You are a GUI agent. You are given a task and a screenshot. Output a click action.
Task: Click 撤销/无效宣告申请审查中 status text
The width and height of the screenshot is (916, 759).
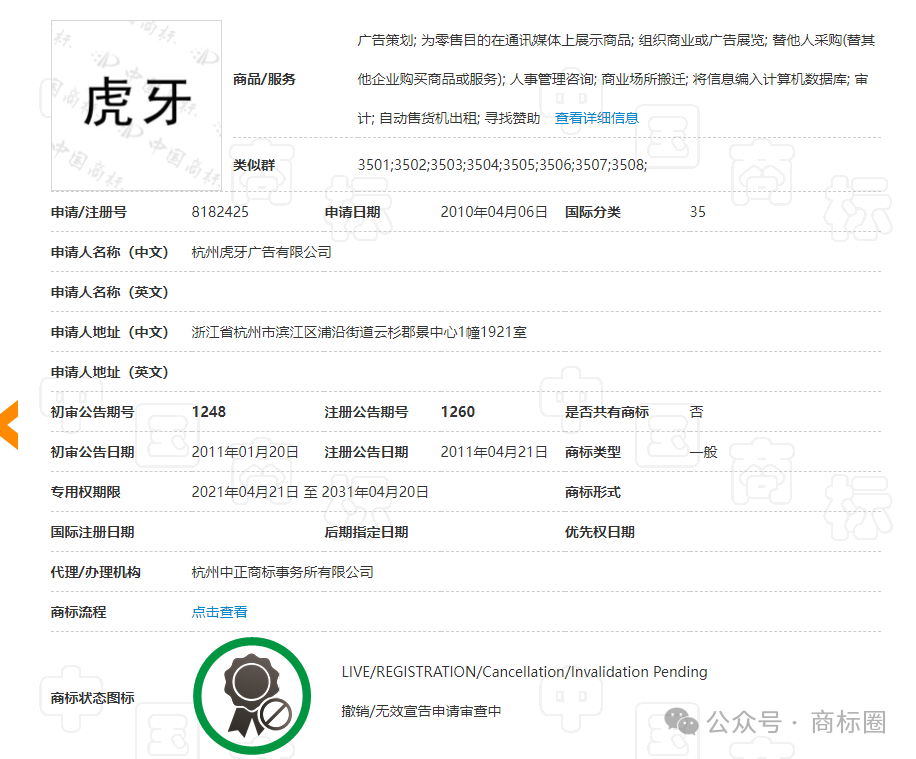[422, 711]
